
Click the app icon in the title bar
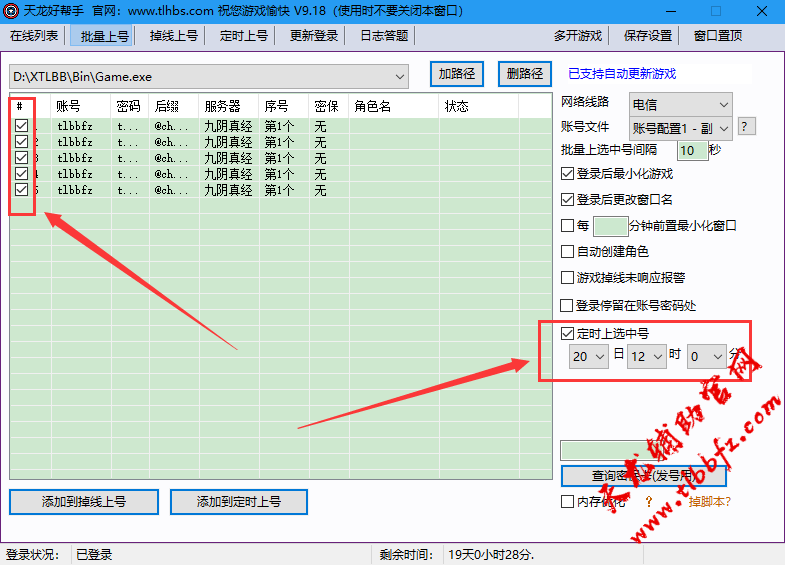(11, 11)
